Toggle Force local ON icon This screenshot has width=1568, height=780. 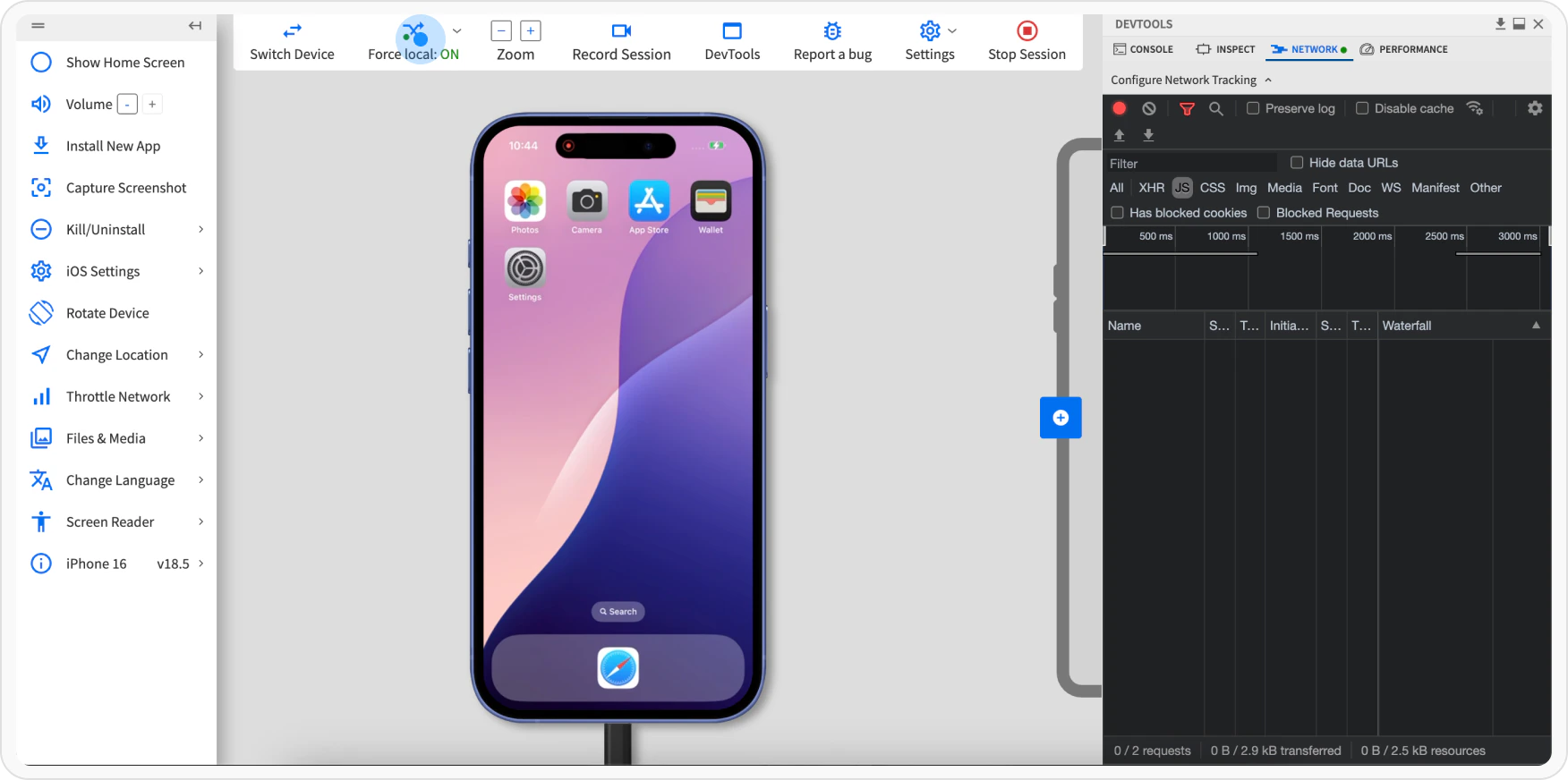click(414, 34)
